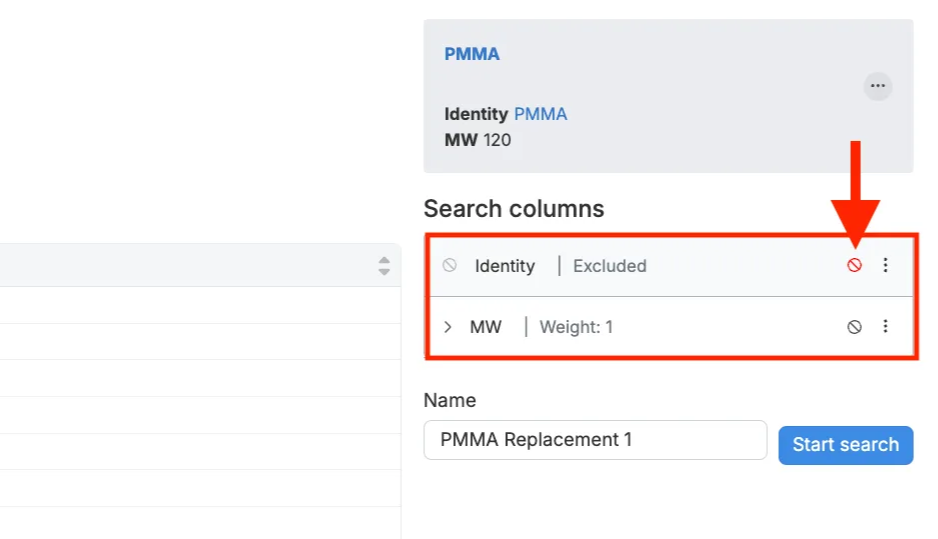Follow the Identity PMMA value link

click(x=540, y=114)
